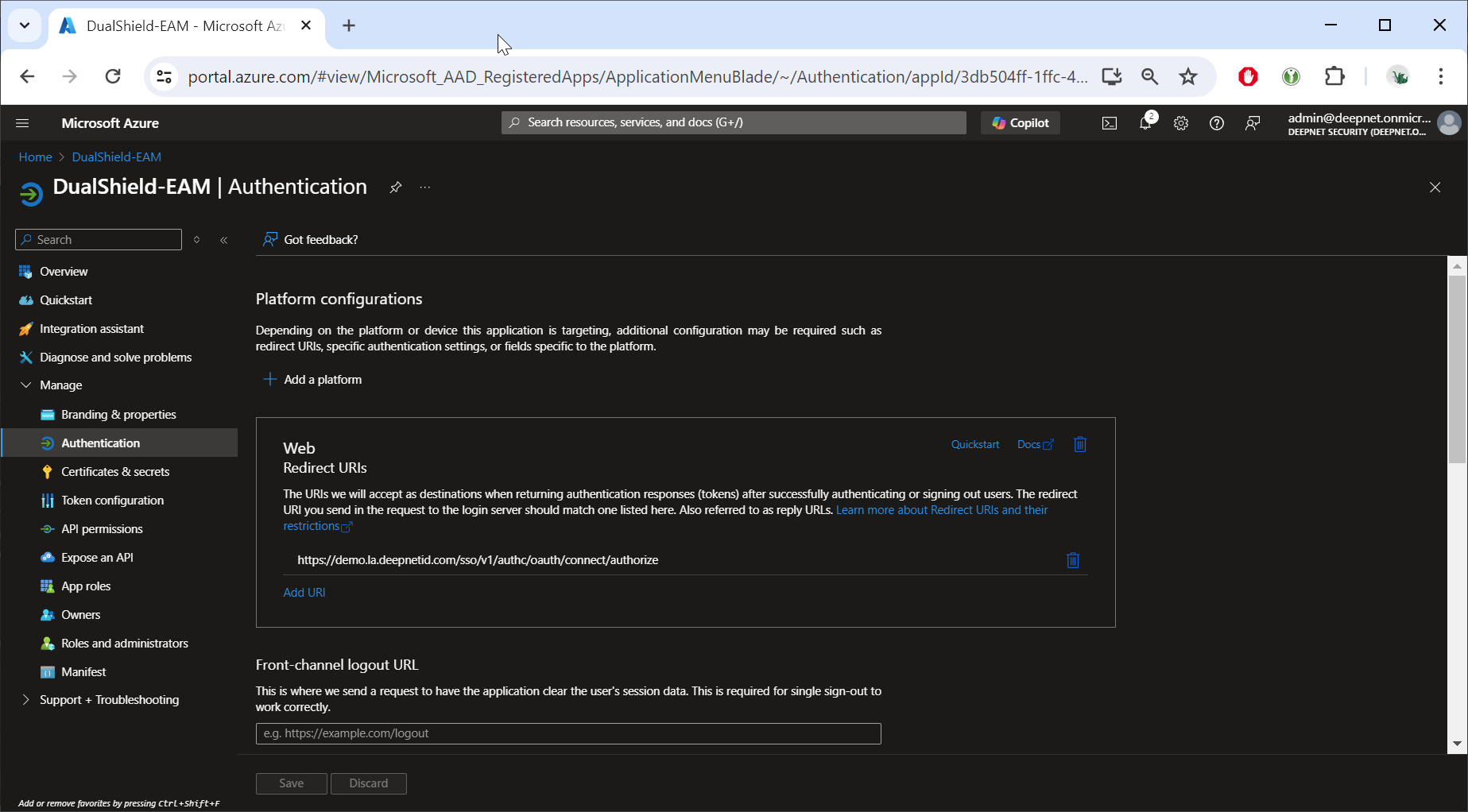
Task: Collapse the left navigation pane
Action: coord(224,240)
